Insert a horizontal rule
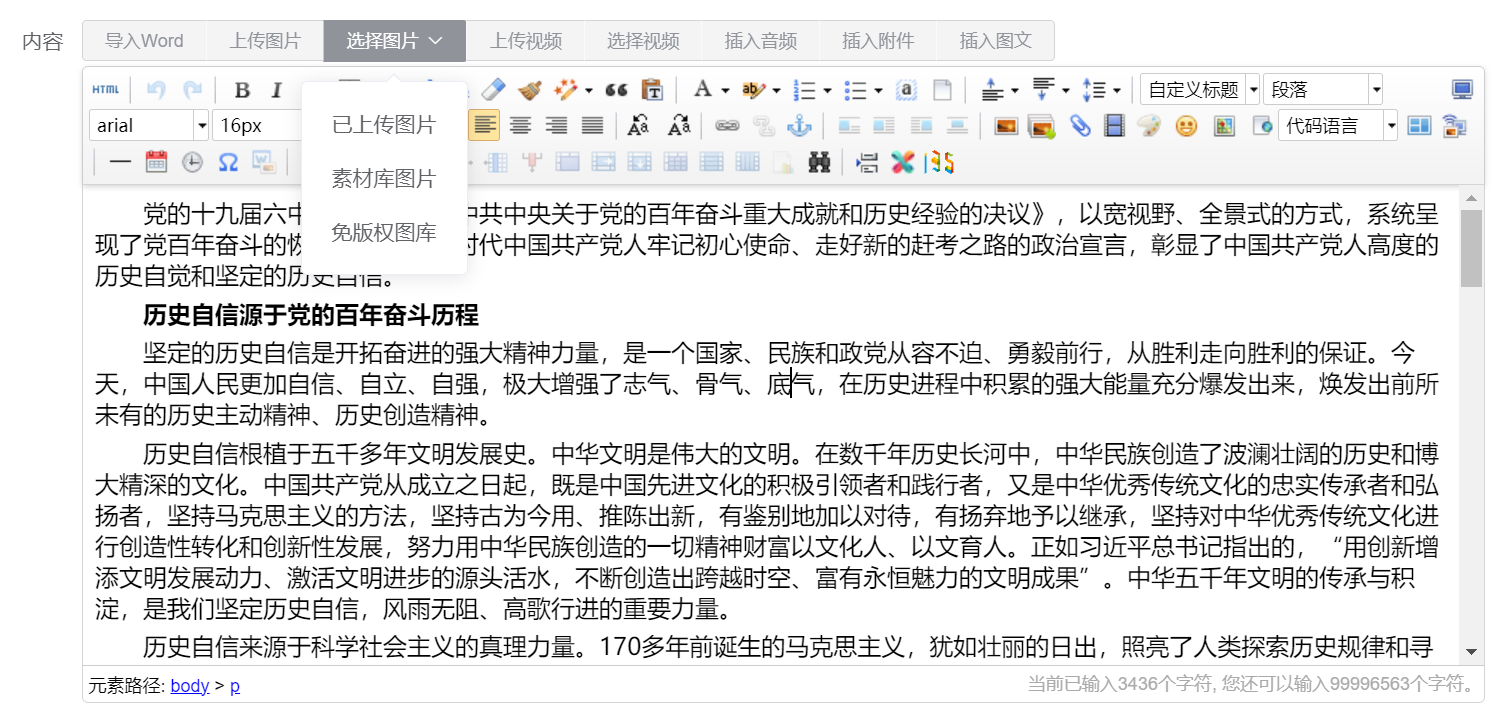Viewport: 1497px width, 718px height. tap(120, 161)
